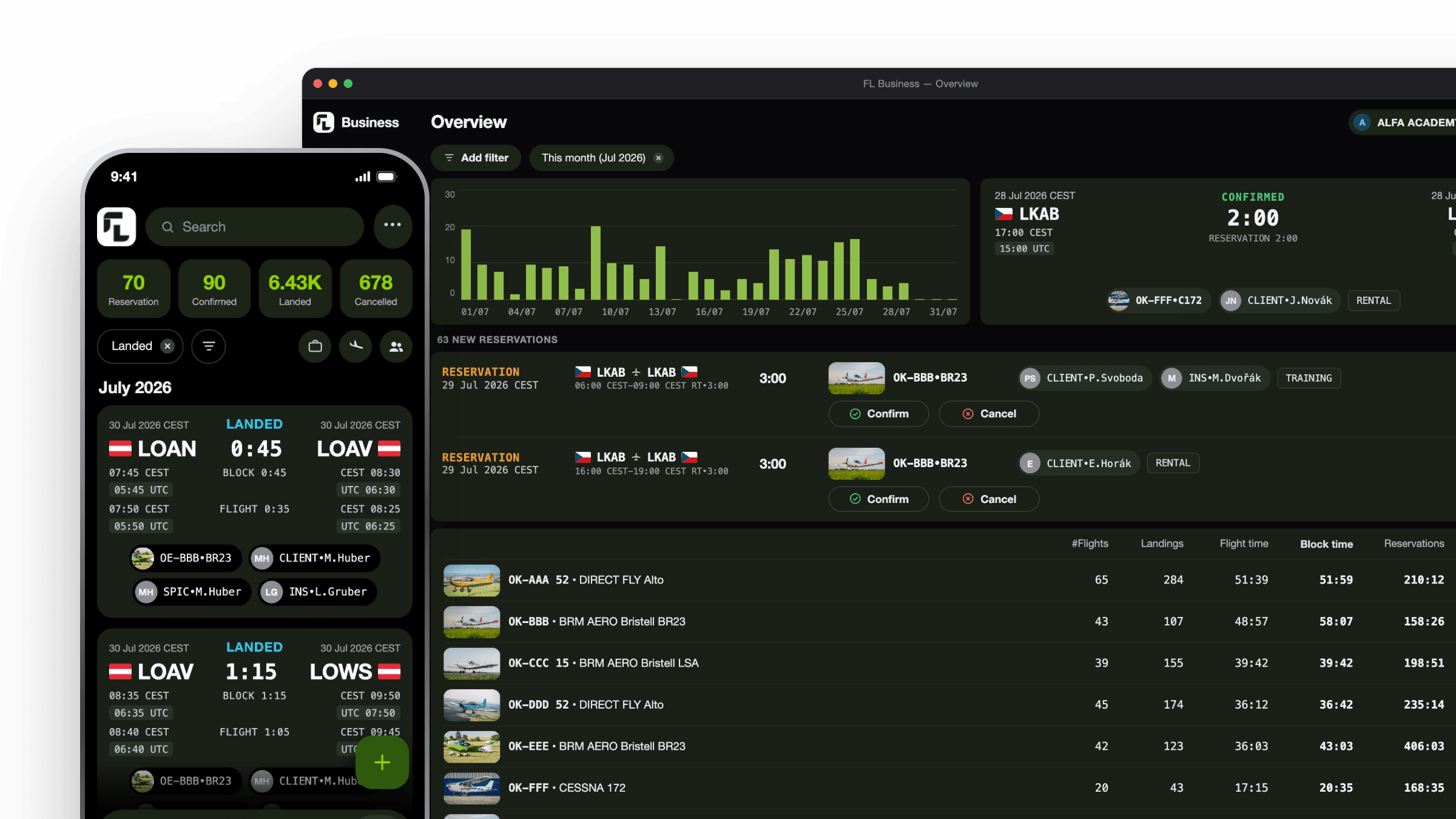Open the OK-FFF Cessna 172 thumbnail
Screen dimensions: 1456x819
[471, 788]
